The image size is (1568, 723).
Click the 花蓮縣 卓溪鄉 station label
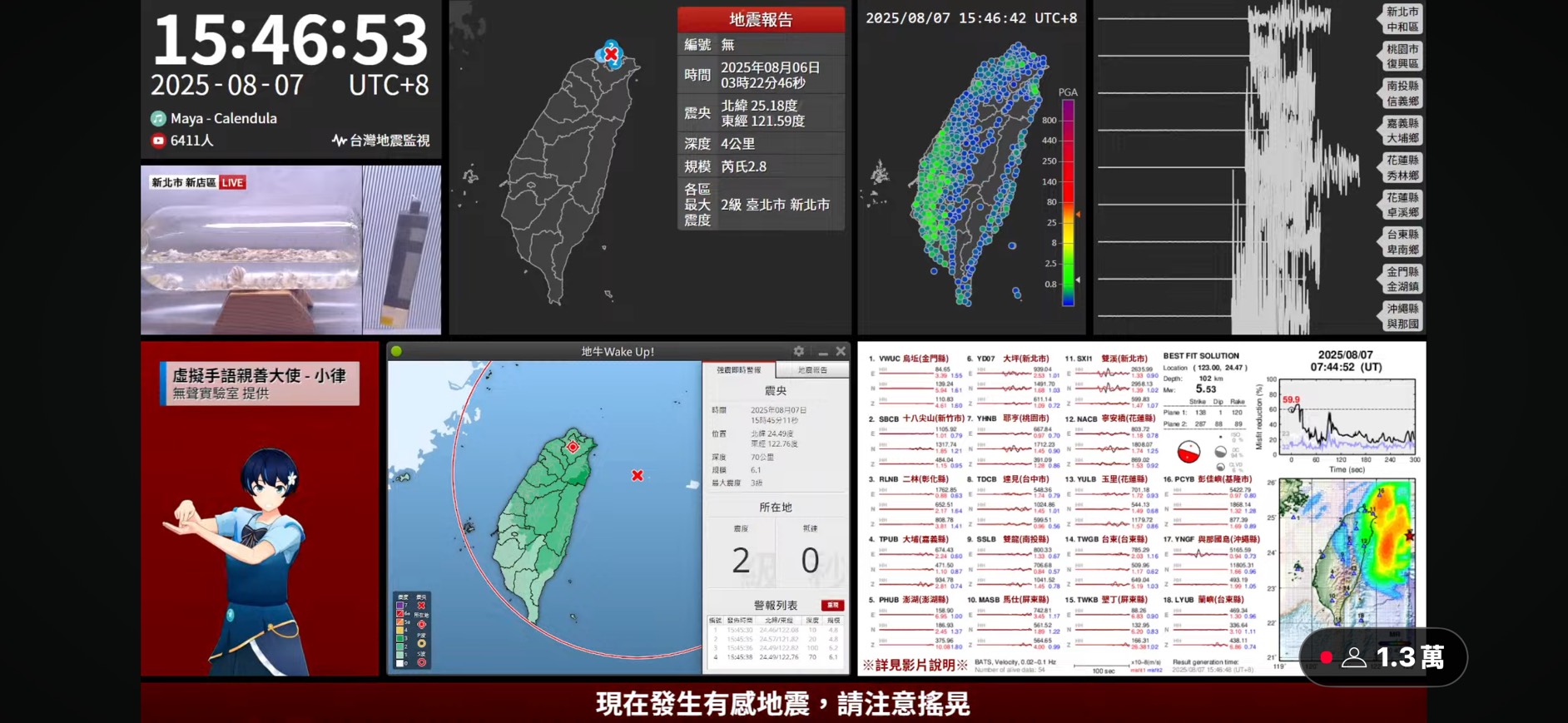point(1402,205)
